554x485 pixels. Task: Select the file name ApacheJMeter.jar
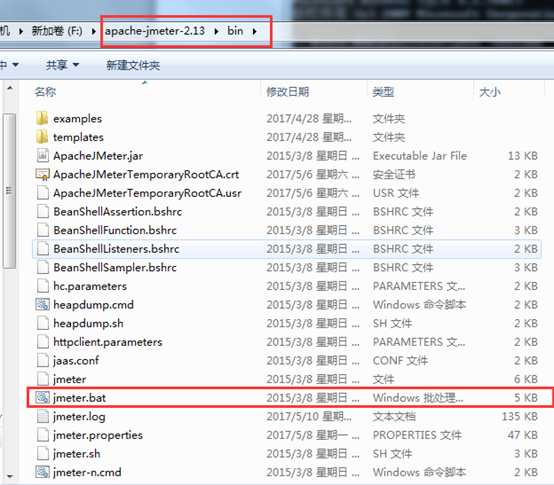98,156
